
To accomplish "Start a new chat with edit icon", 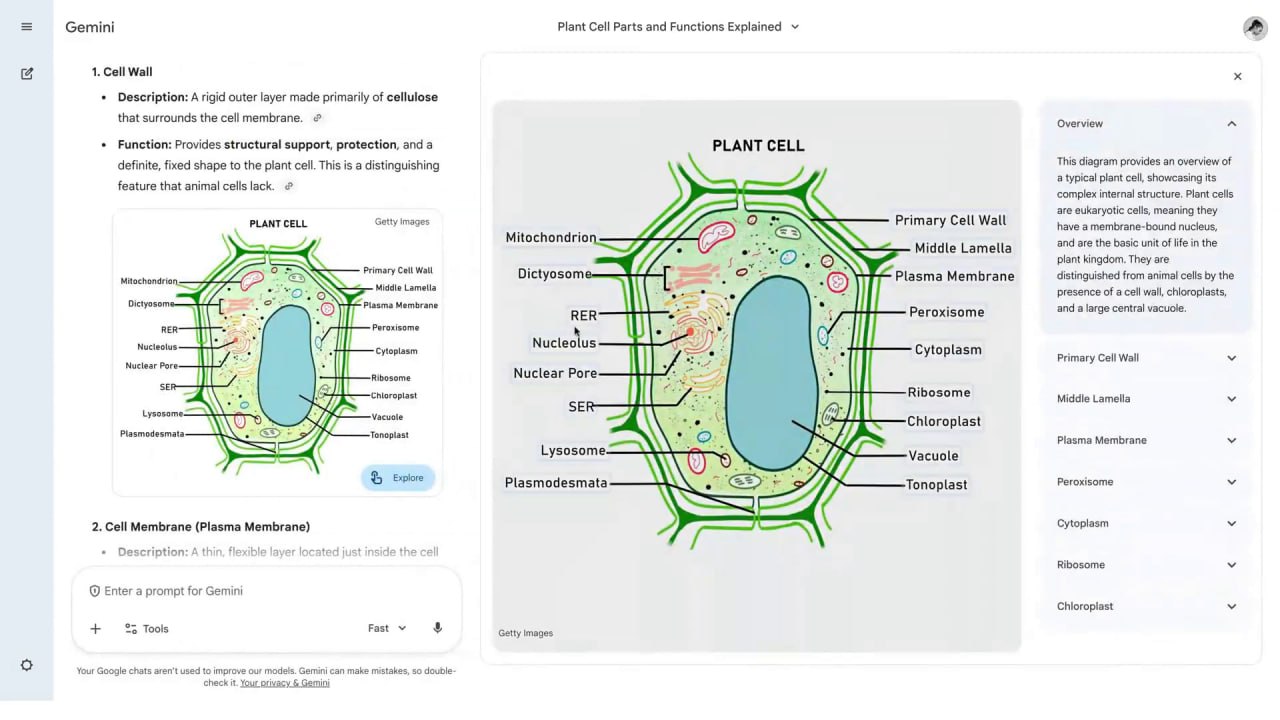I will [x=27, y=73].
